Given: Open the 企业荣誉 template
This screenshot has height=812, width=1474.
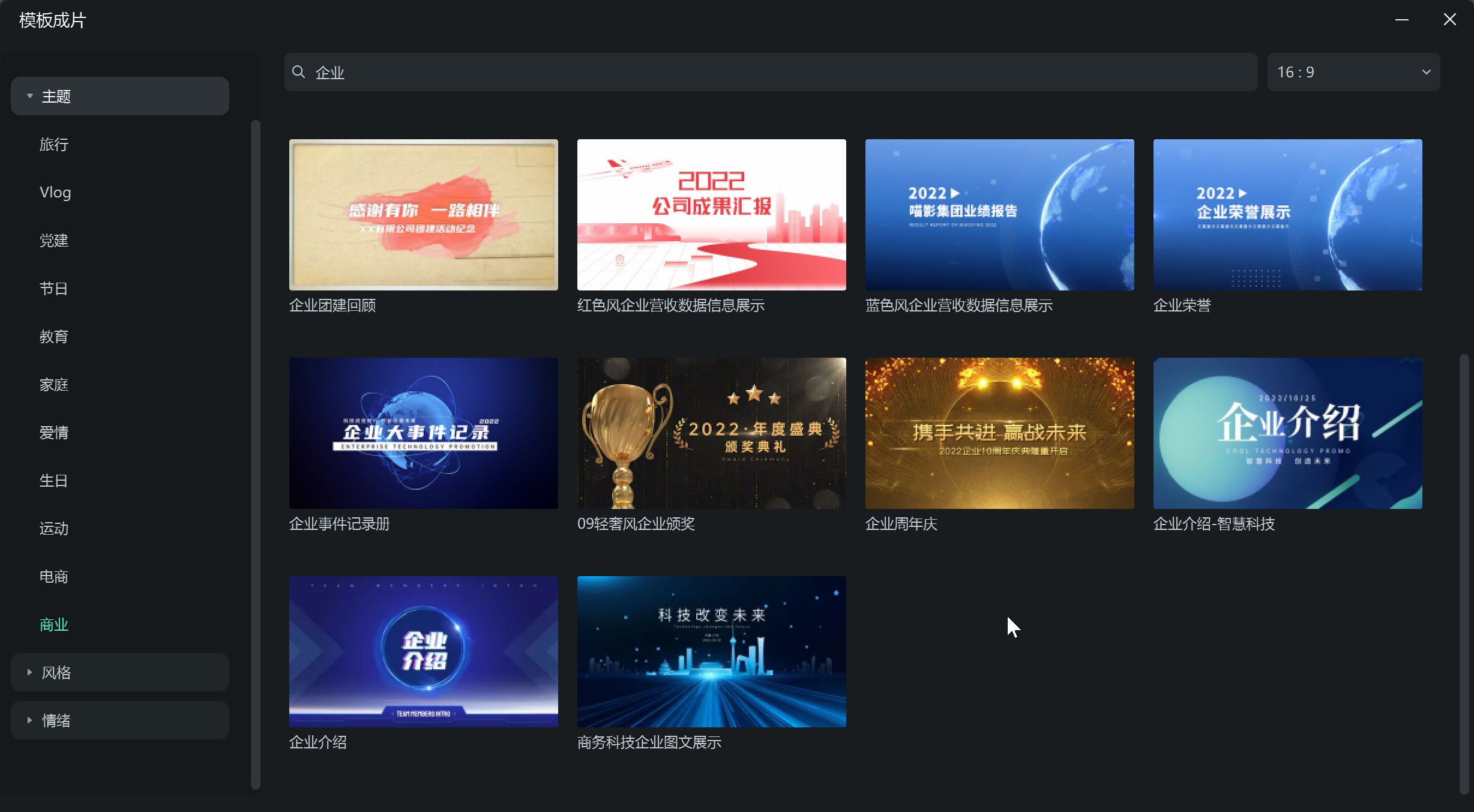Looking at the screenshot, I should 1287,214.
